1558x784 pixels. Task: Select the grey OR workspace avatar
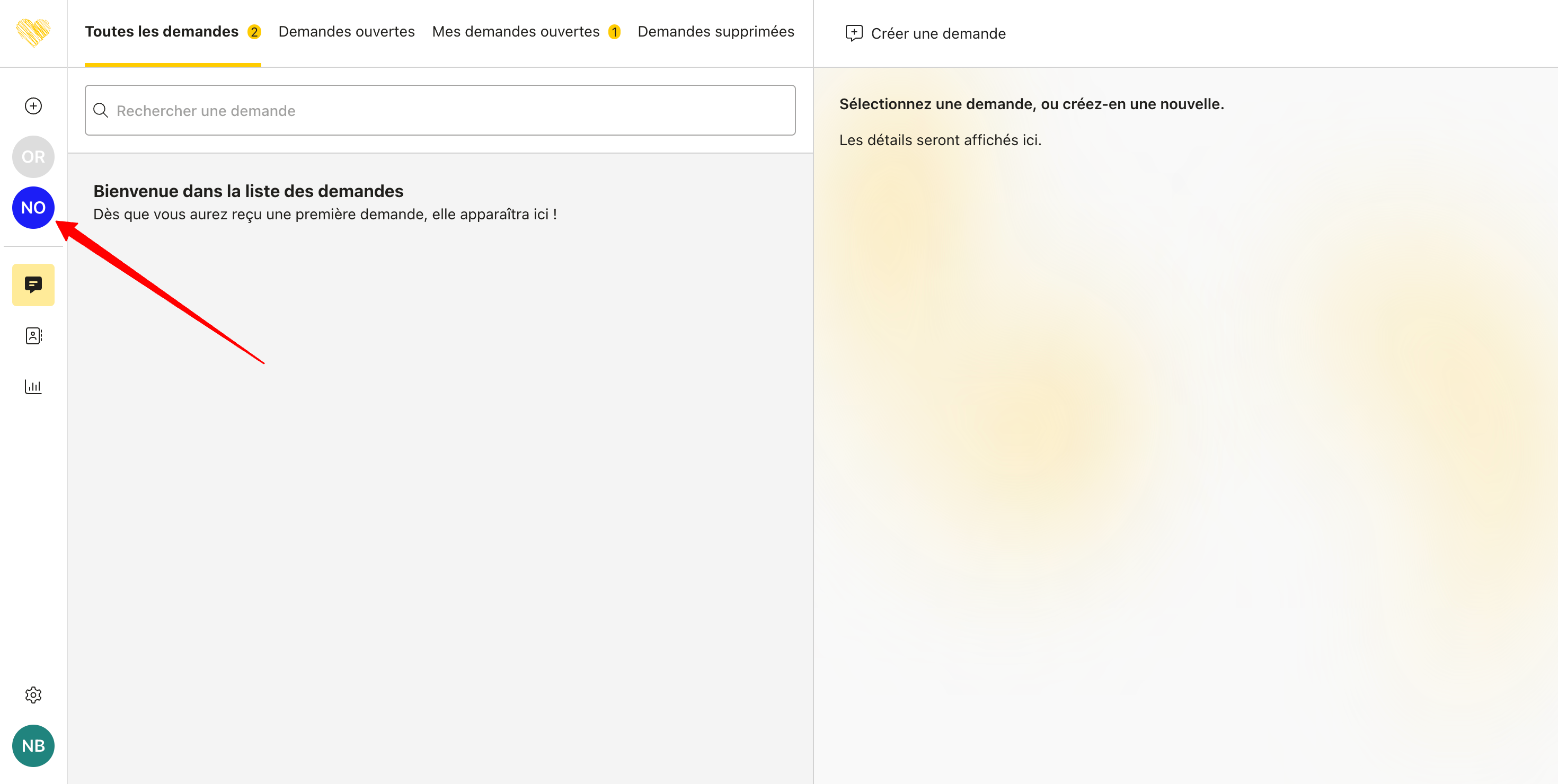tap(33, 157)
